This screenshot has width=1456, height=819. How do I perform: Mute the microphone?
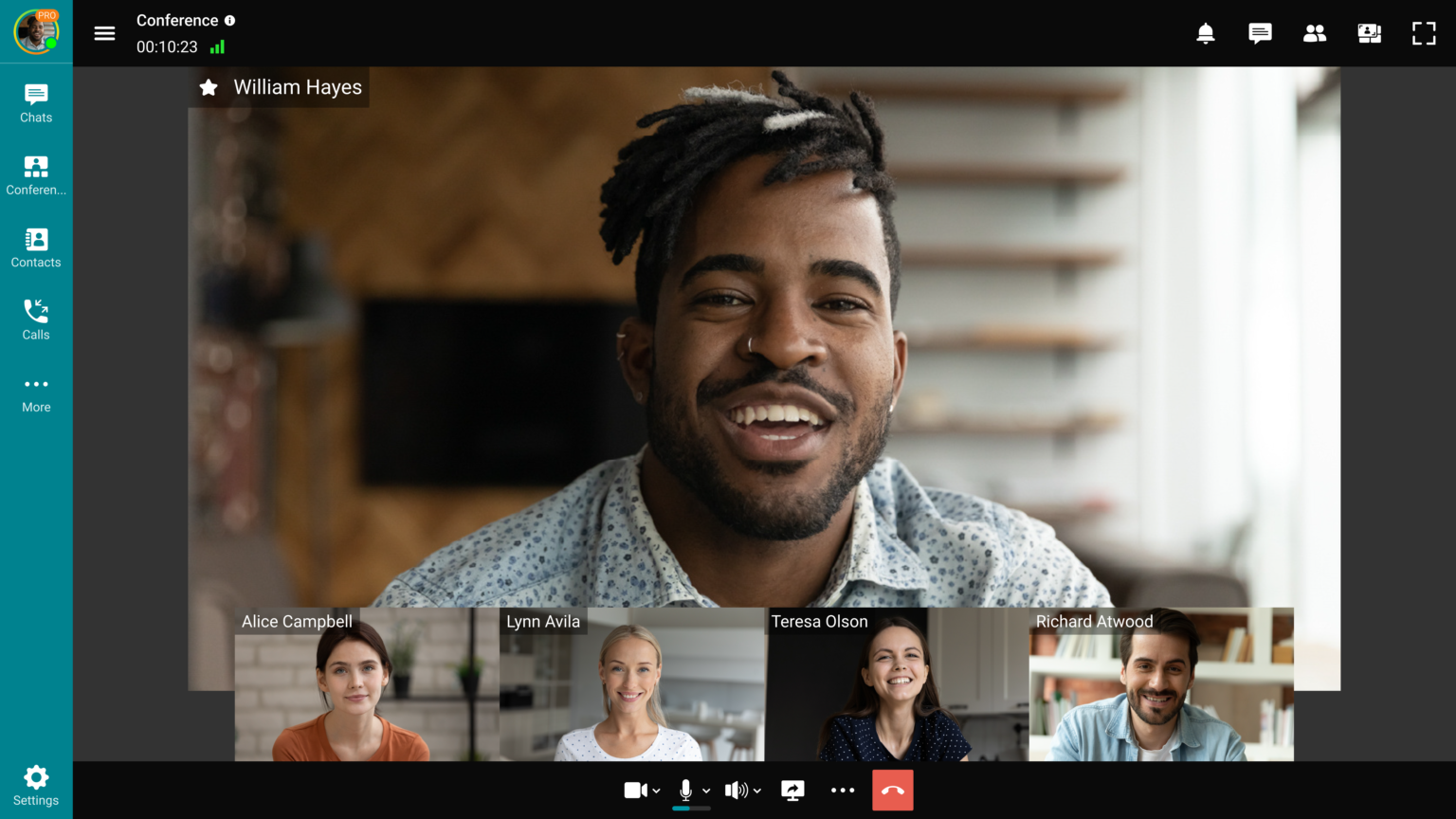point(685,790)
